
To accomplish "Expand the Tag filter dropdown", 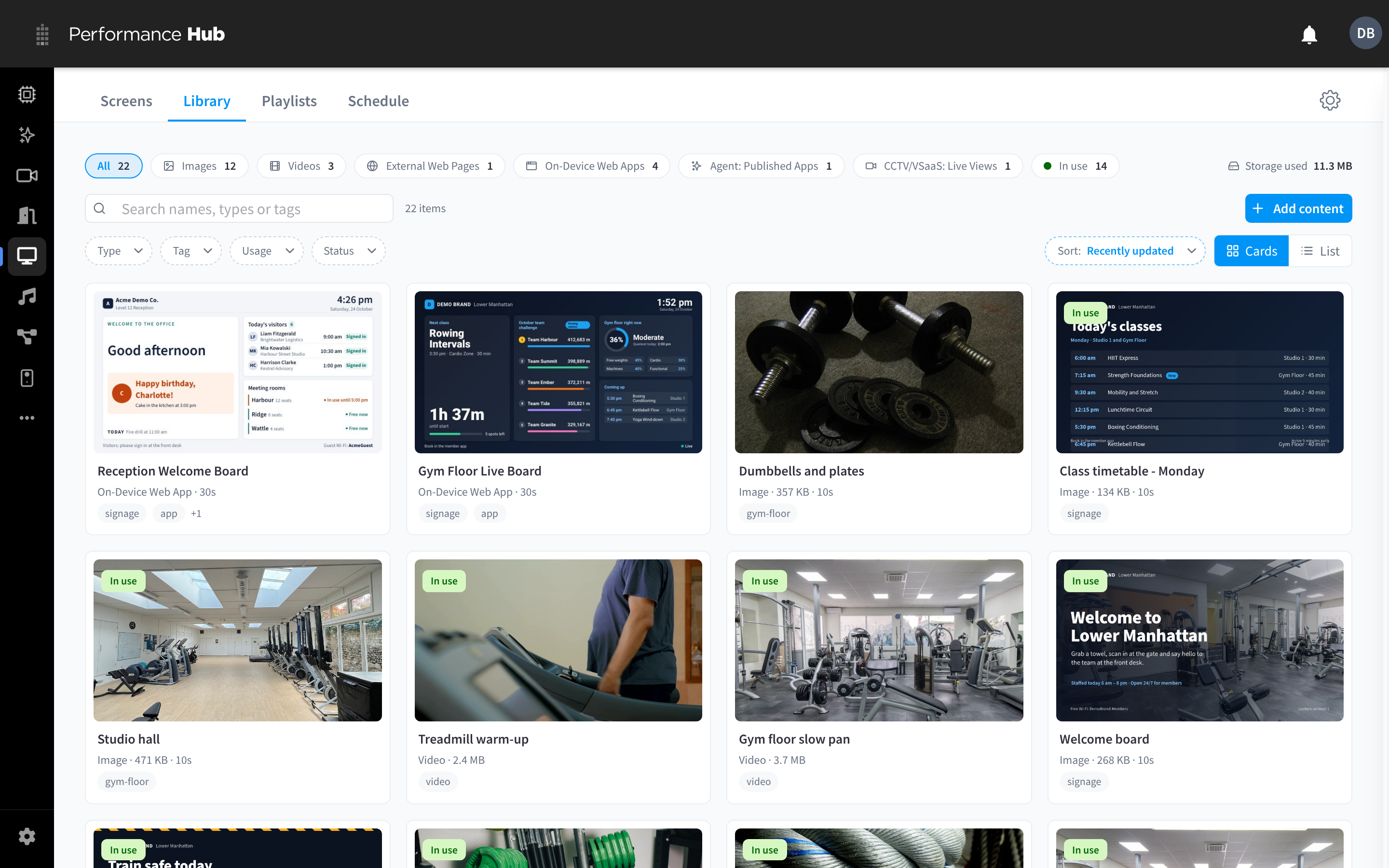I will pyautogui.click(x=191, y=251).
